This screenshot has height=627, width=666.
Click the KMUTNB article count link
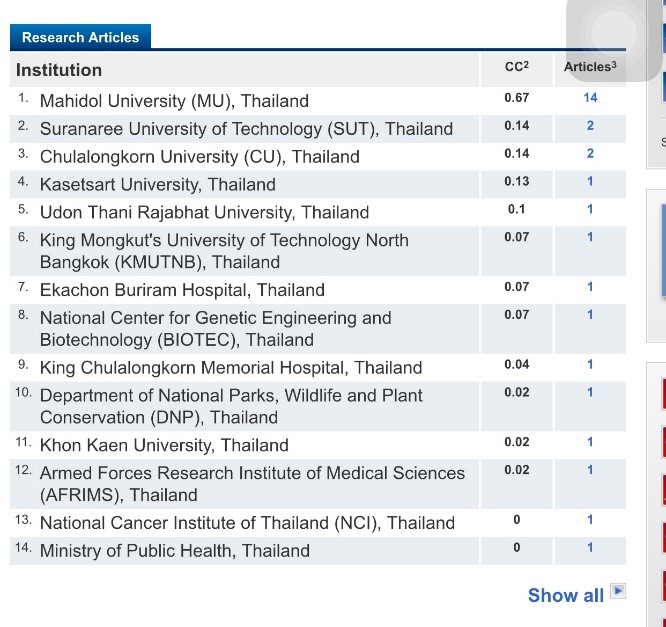(x=590, y=237)
